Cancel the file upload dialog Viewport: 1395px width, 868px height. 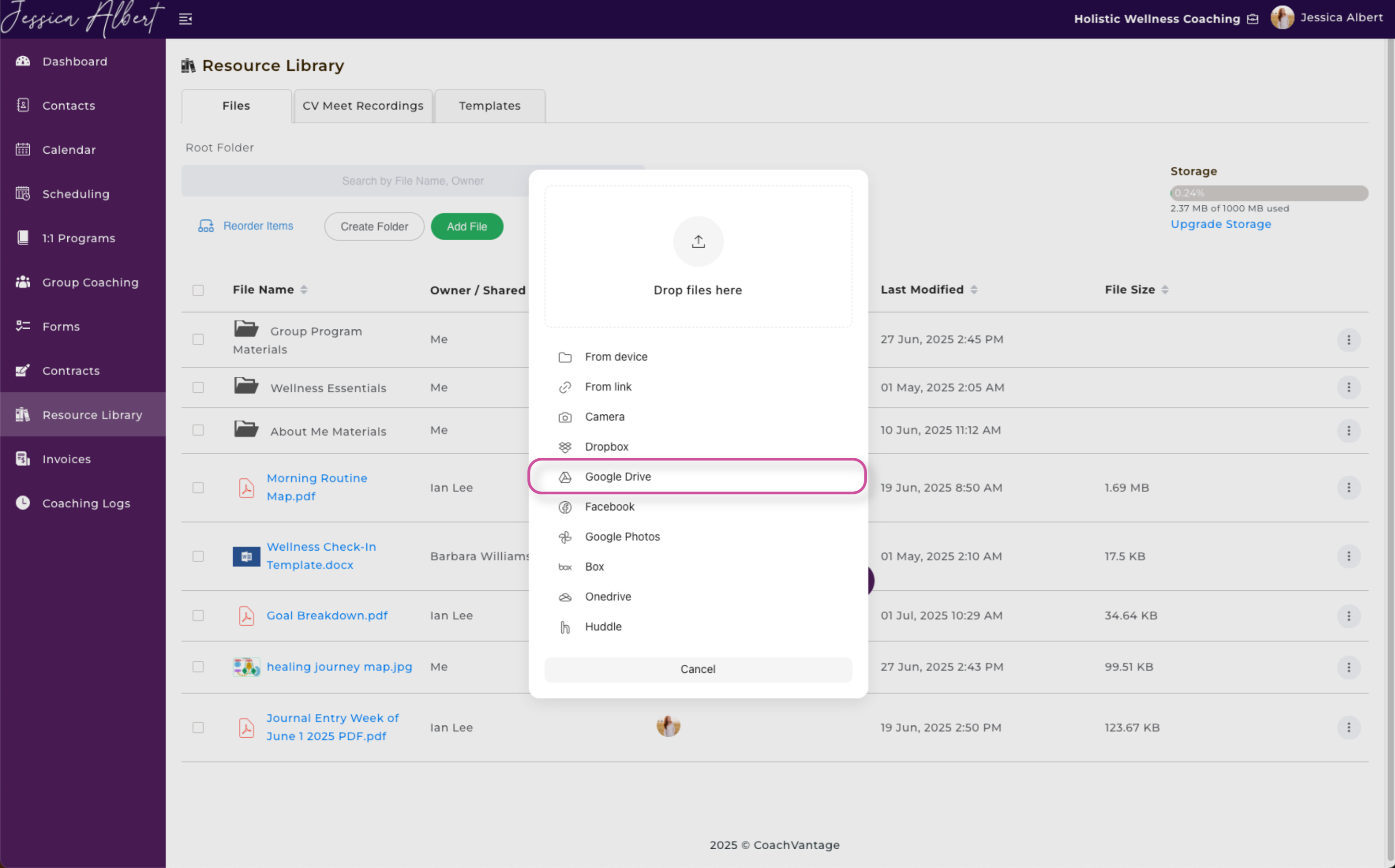pyautogui.click(x=697, y=670)
